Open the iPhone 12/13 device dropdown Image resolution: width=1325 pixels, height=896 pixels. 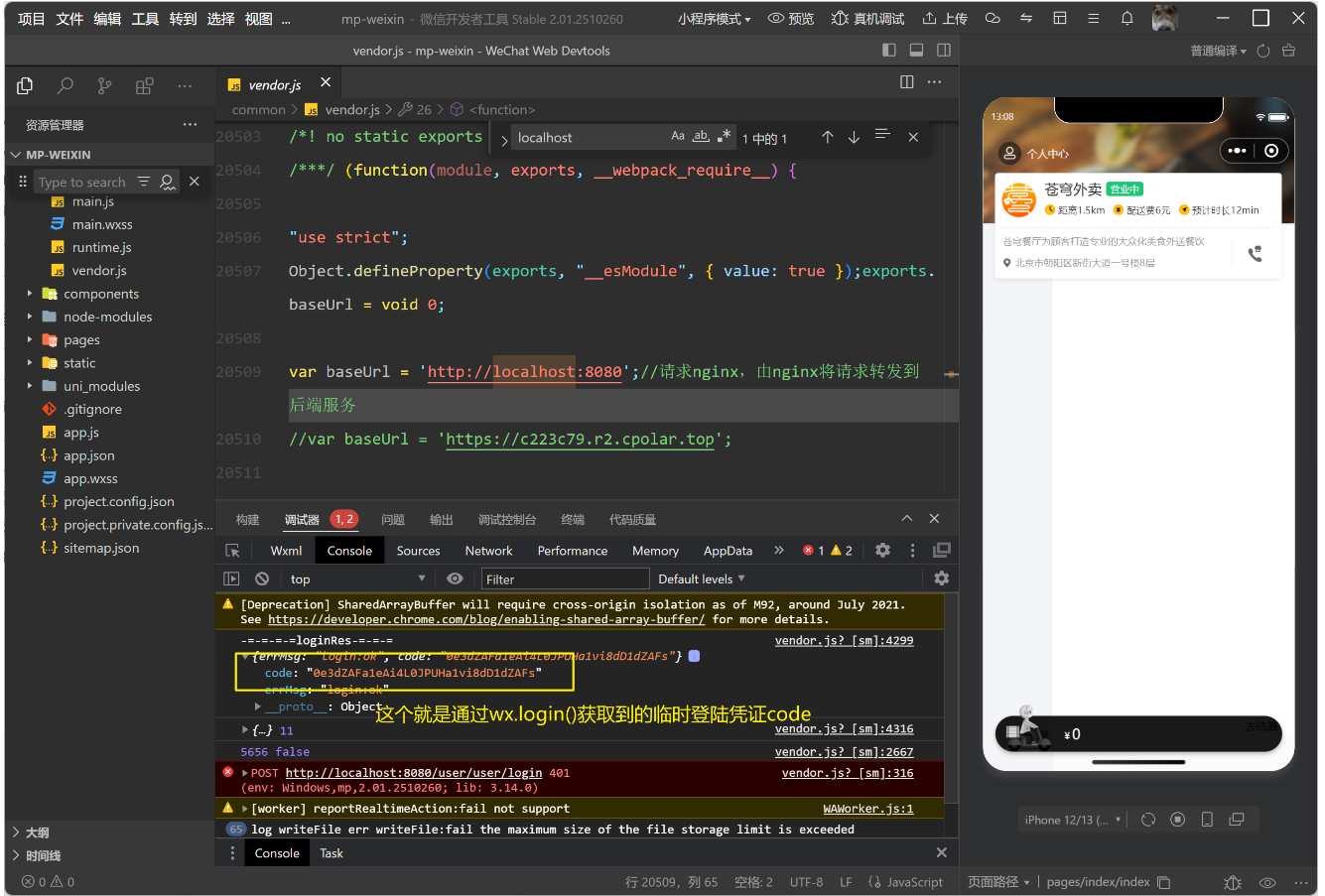pos(1072,820)
